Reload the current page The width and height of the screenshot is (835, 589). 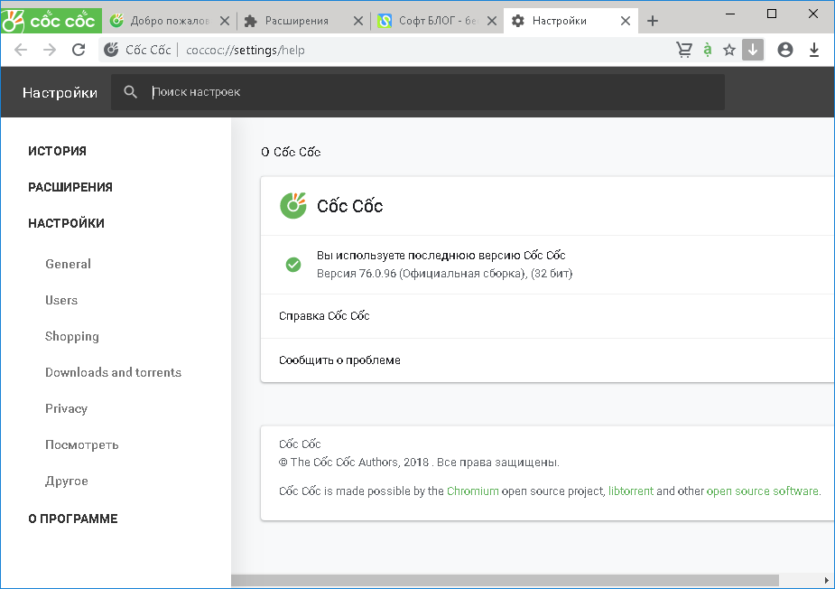pos(79,50)
